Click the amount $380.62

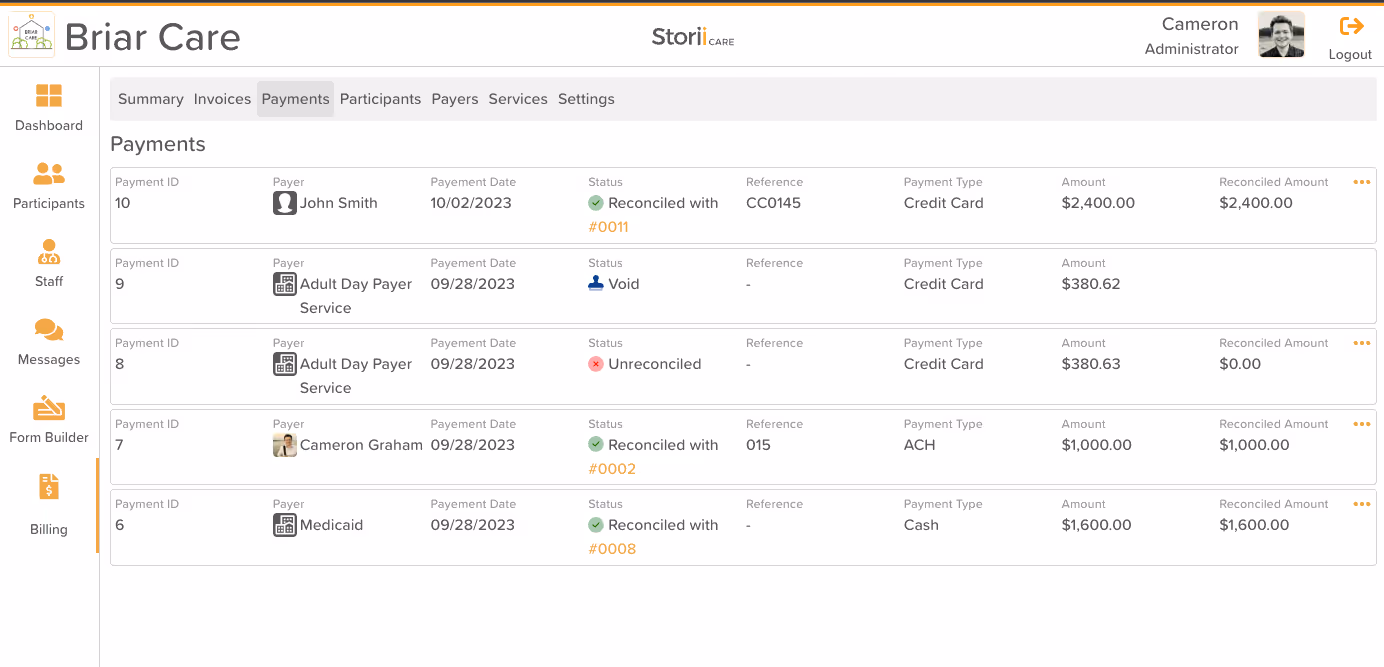click(x=1091, y=284)
